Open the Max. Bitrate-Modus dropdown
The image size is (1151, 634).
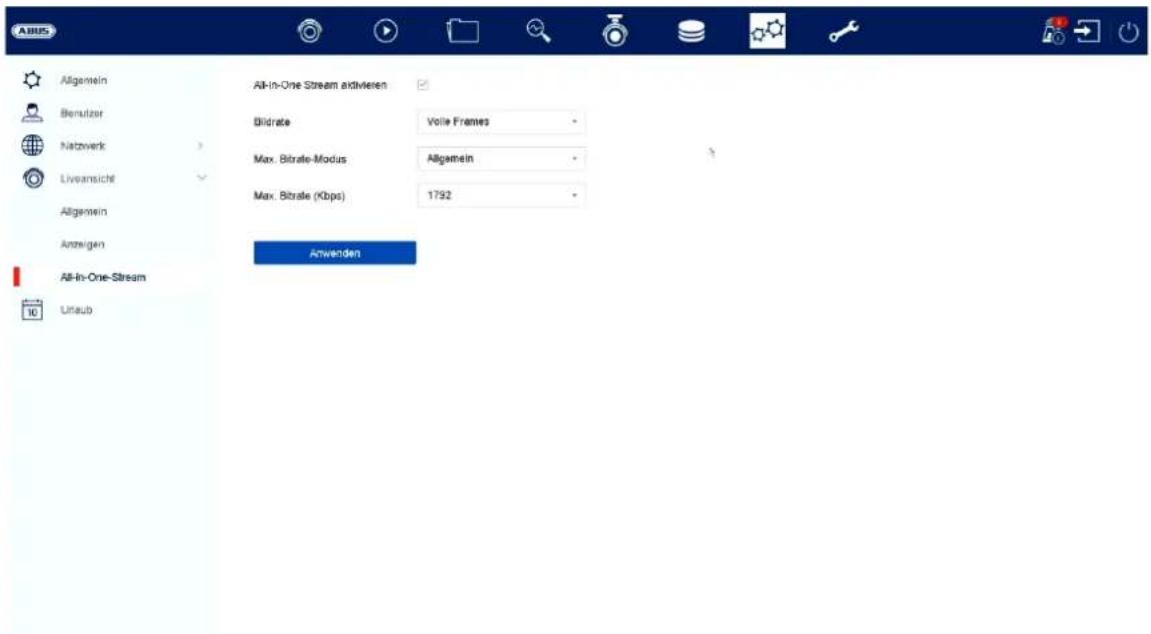coord(501,158)
